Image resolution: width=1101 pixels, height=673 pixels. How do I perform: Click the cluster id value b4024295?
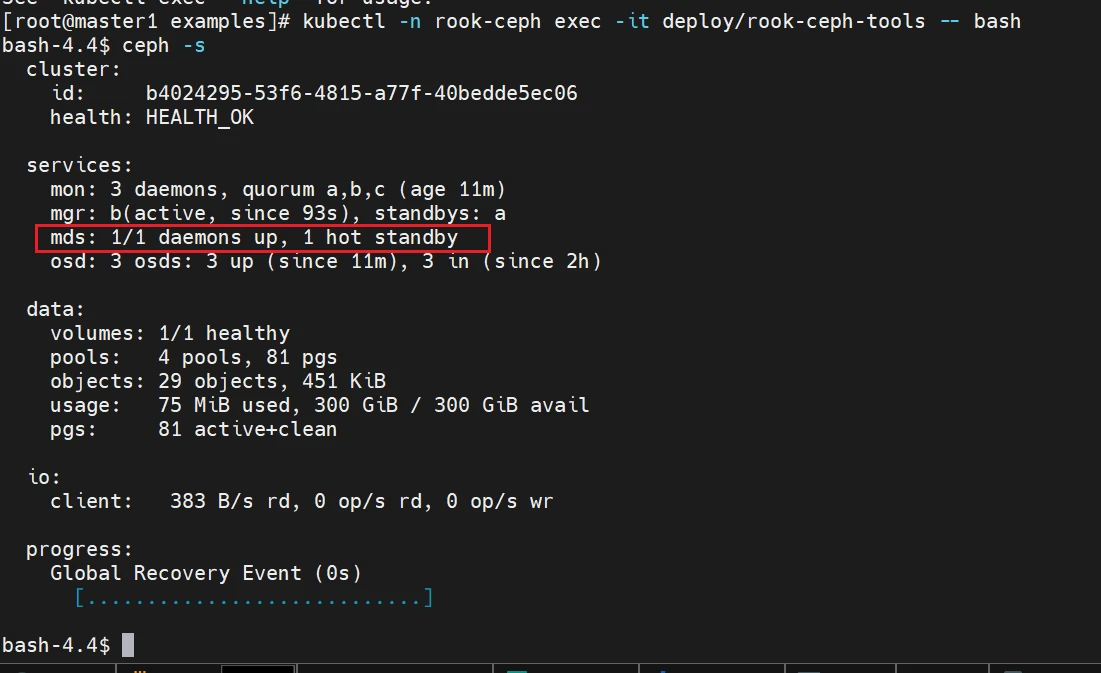point(361,94)
